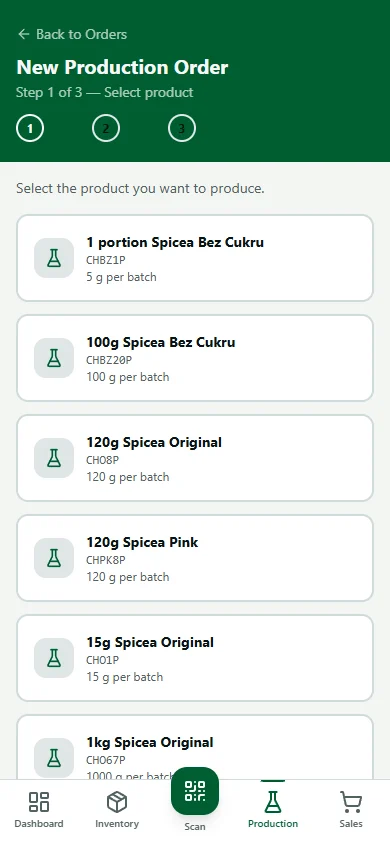Open the Inventory box icon
Viewport: 390px width, 844px height.
[x=117, y=801]
